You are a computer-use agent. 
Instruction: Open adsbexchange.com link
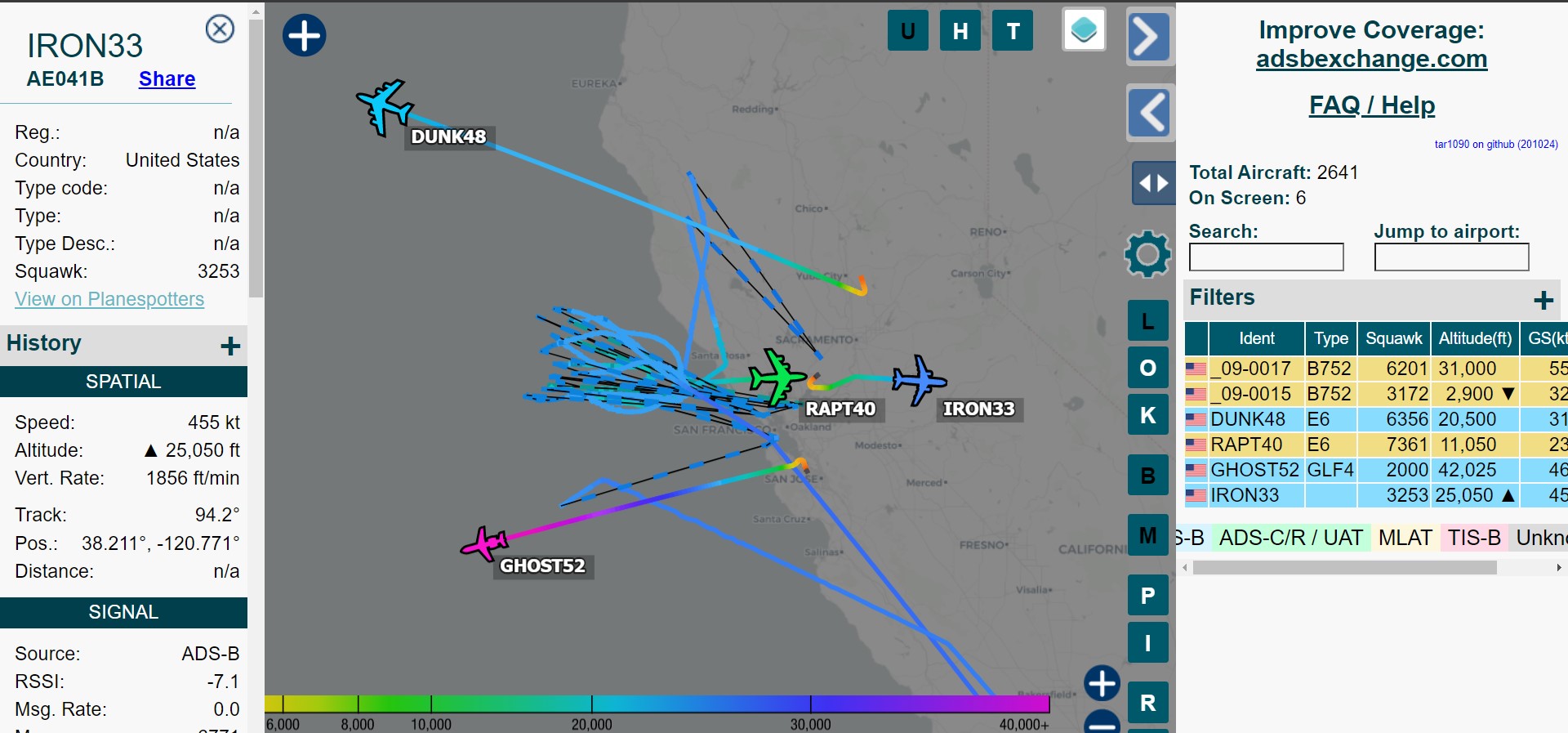[1371, 59]
